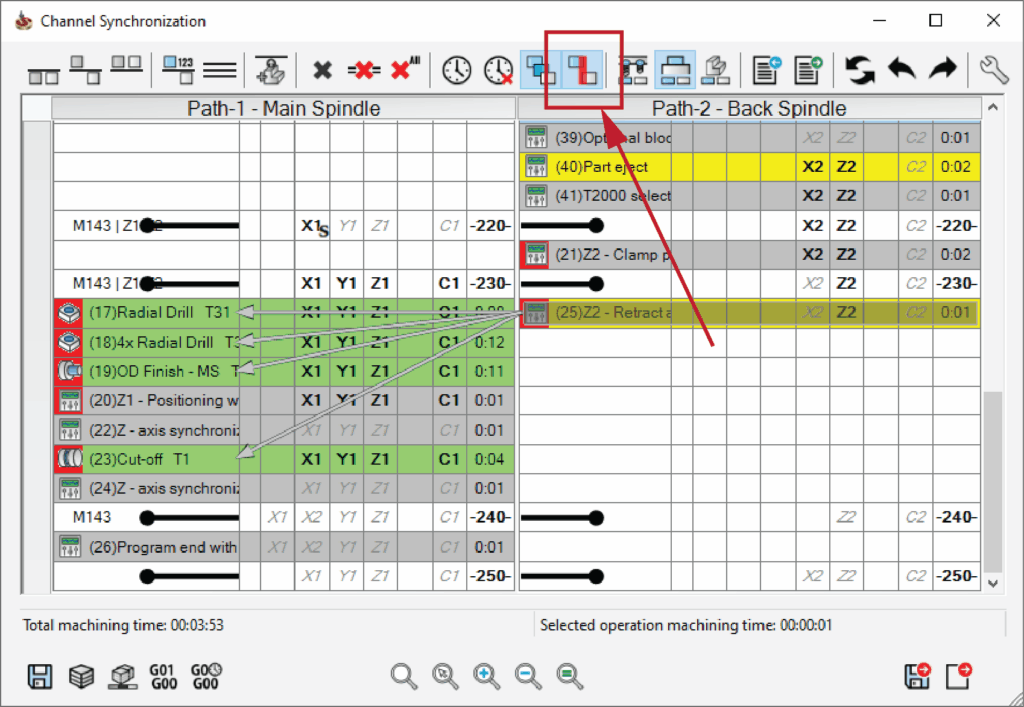The height and width of the screenshot is (707, 1024).
Task: Click the redo arrow in toolbar
Action: 943,70
